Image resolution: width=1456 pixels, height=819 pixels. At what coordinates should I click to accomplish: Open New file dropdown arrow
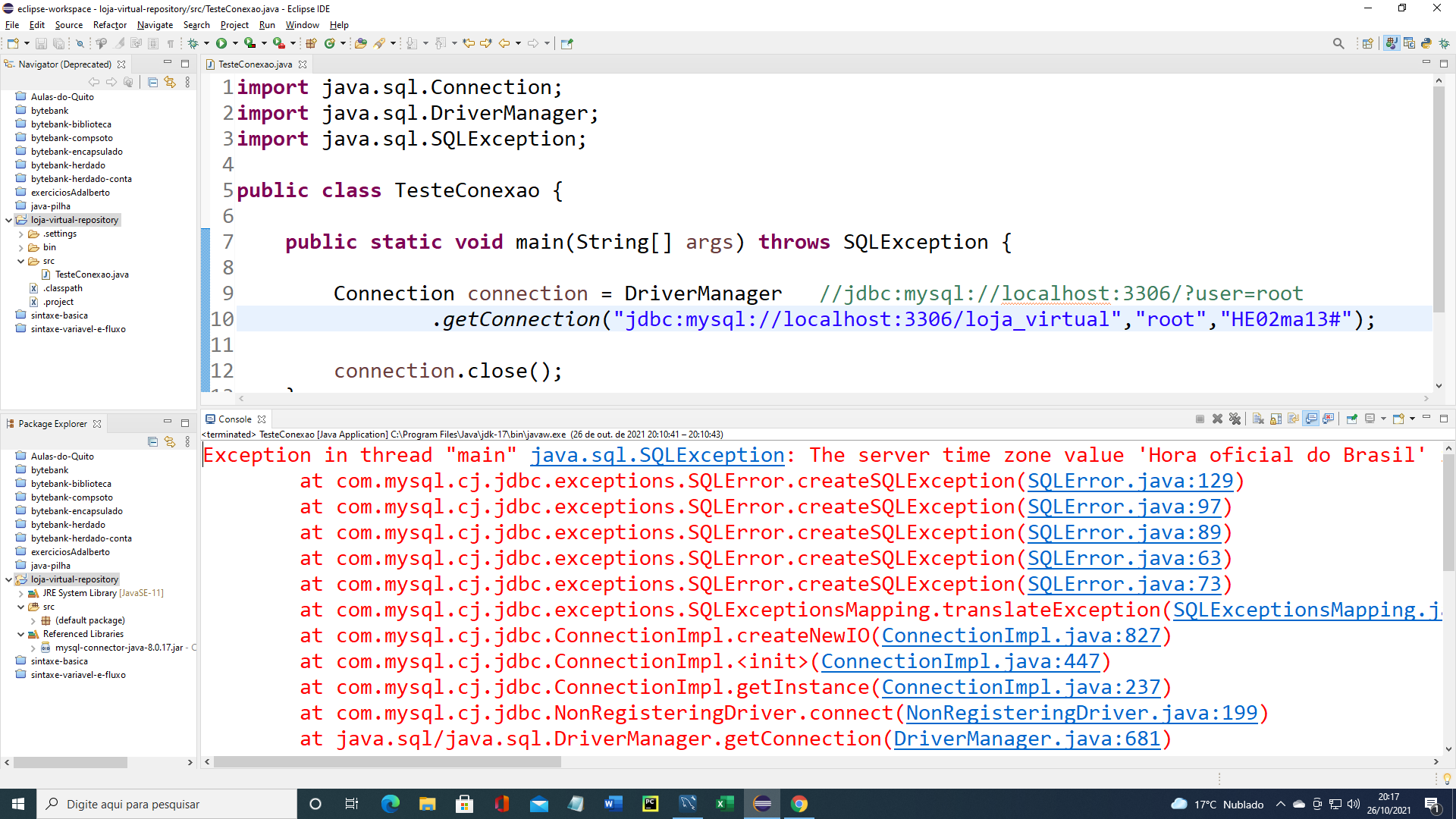coord(27,43)
